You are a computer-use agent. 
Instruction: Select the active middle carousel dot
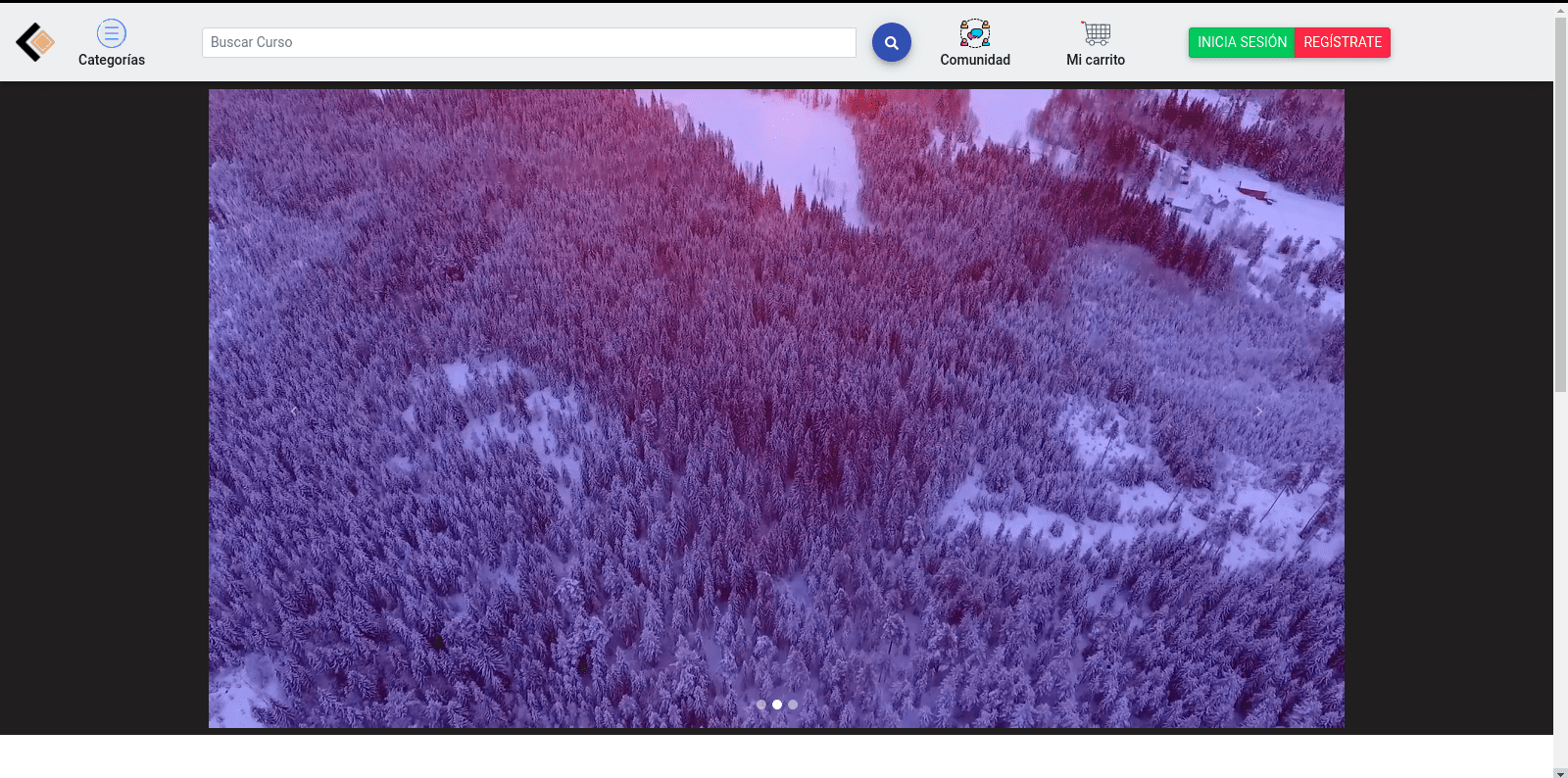[777, 705]
